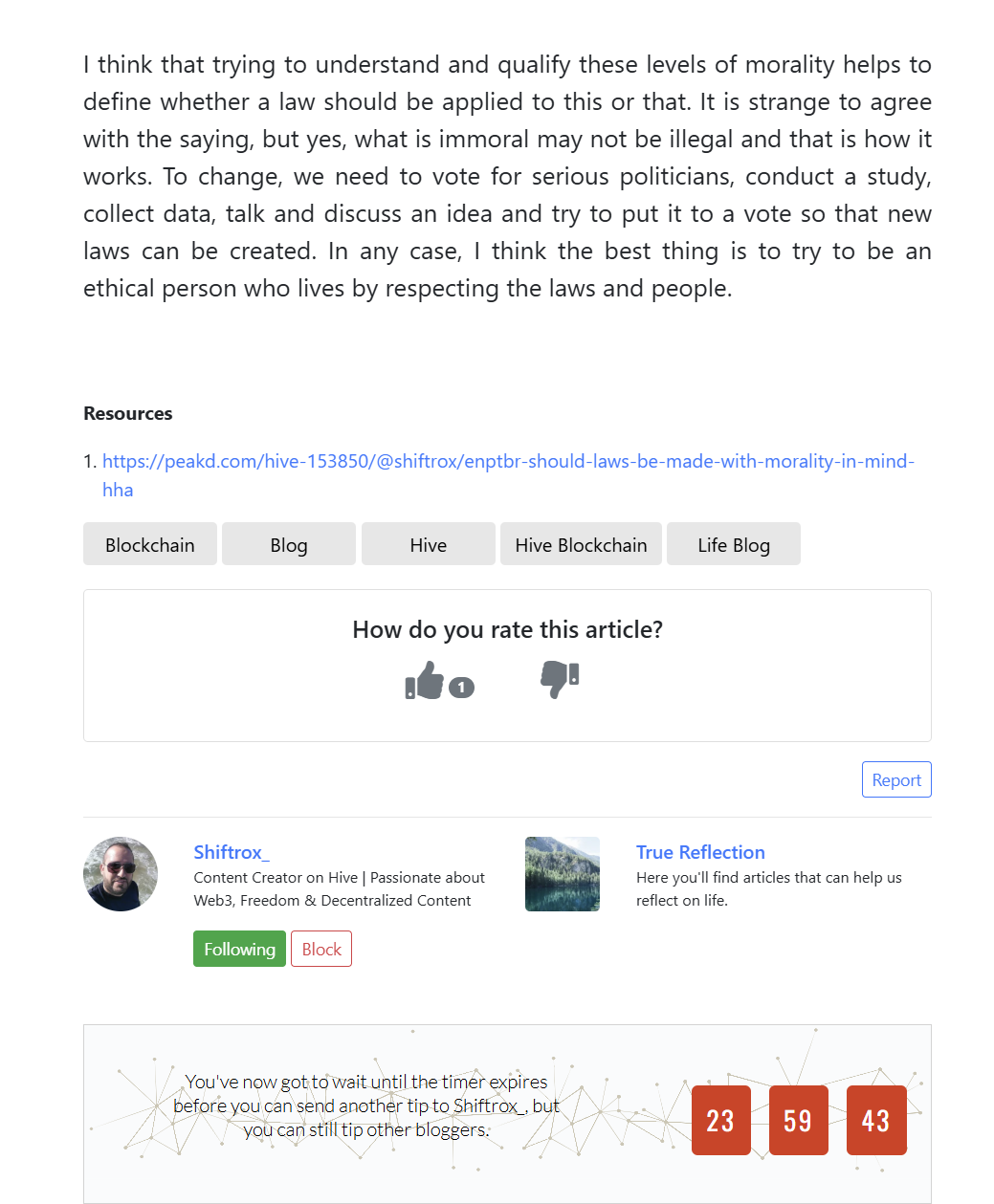Image resolution: width=994 pixels, height=1204 pixels.
Task: Click the seconds tile showing 43
Action: 876,1120
